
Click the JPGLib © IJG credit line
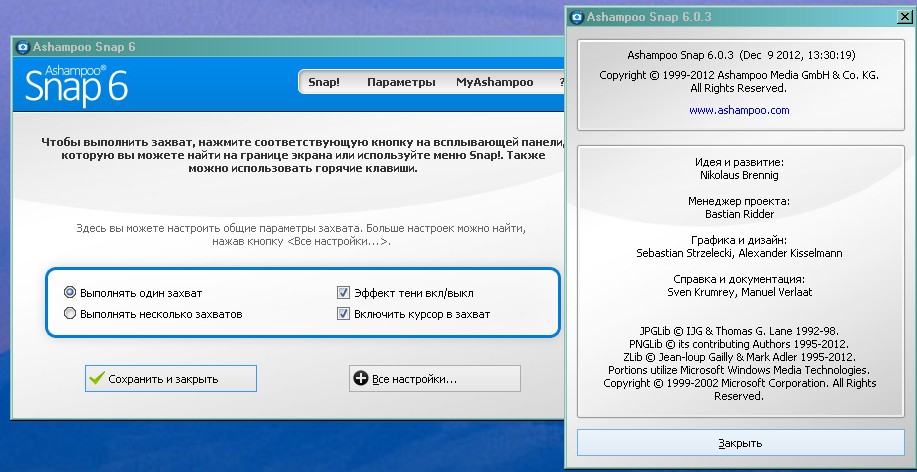[x=739, y=331]
